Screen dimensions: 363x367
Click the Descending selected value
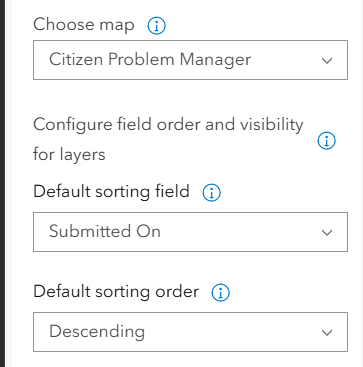[97, 332]
